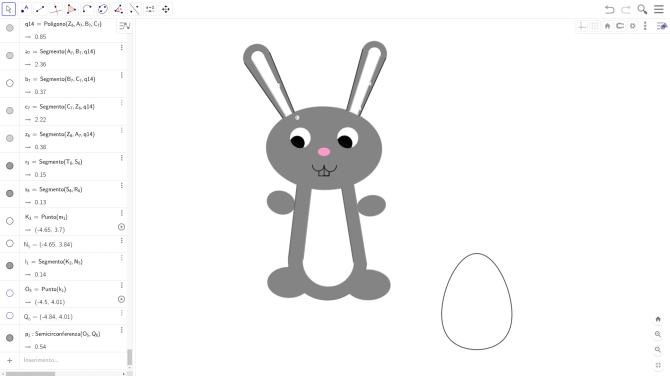Viewport: 670px width, 376px height.
Task: Open the main hamburger menu
Action: tap(659, 9)
